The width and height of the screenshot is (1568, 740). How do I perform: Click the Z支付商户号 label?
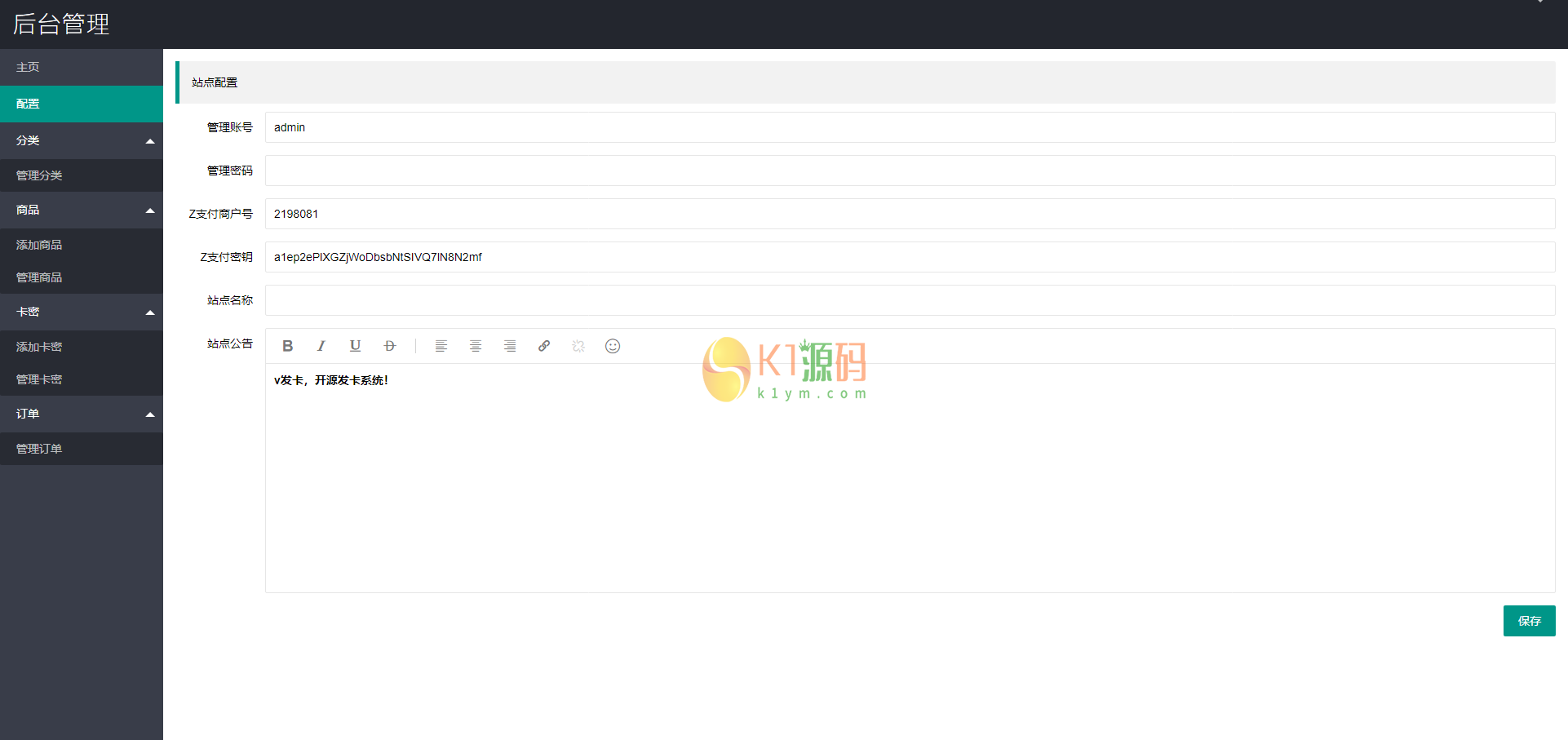[221, 214]
